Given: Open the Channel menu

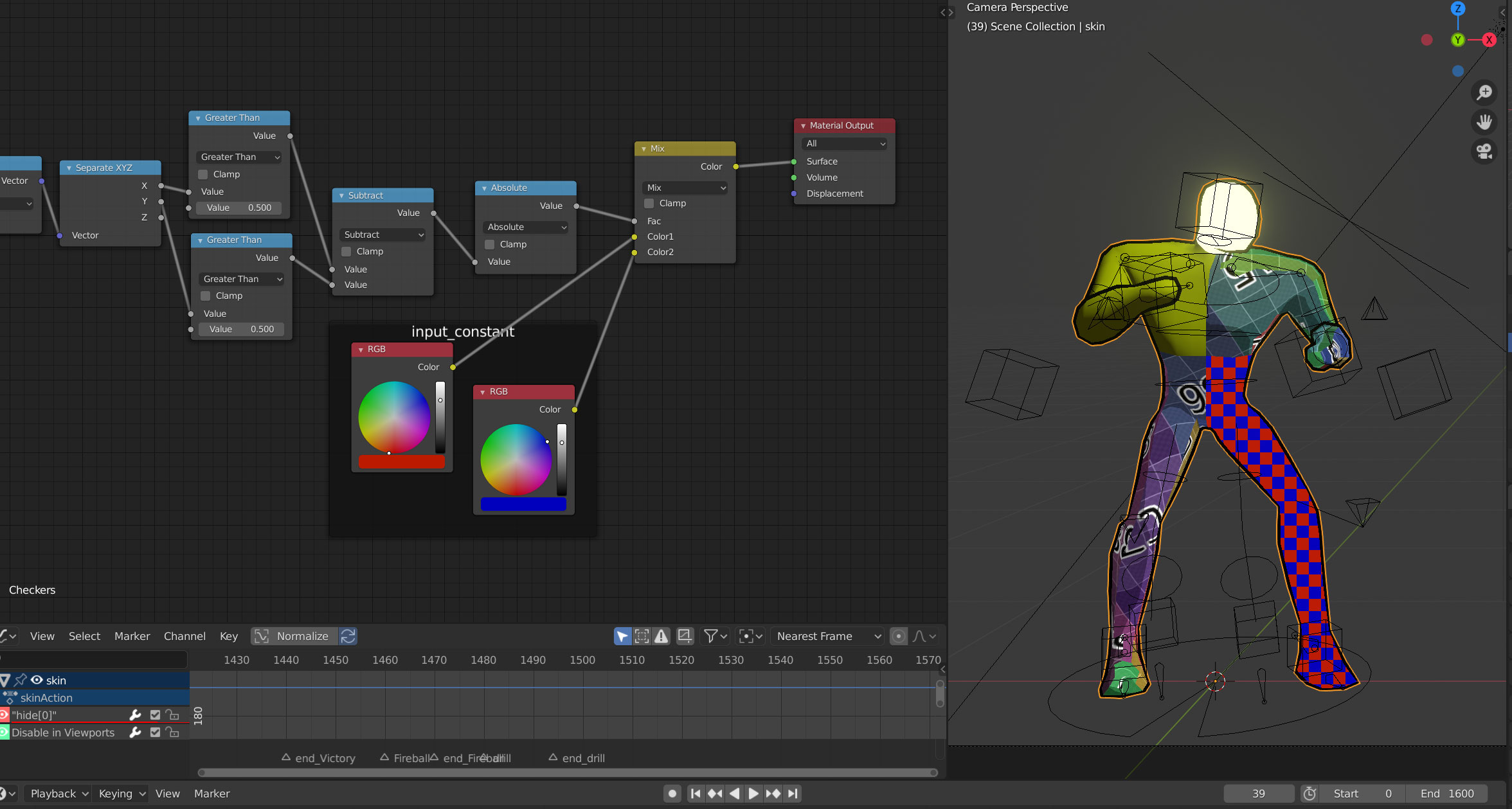Looking at the screenshot, I should 184,636.
